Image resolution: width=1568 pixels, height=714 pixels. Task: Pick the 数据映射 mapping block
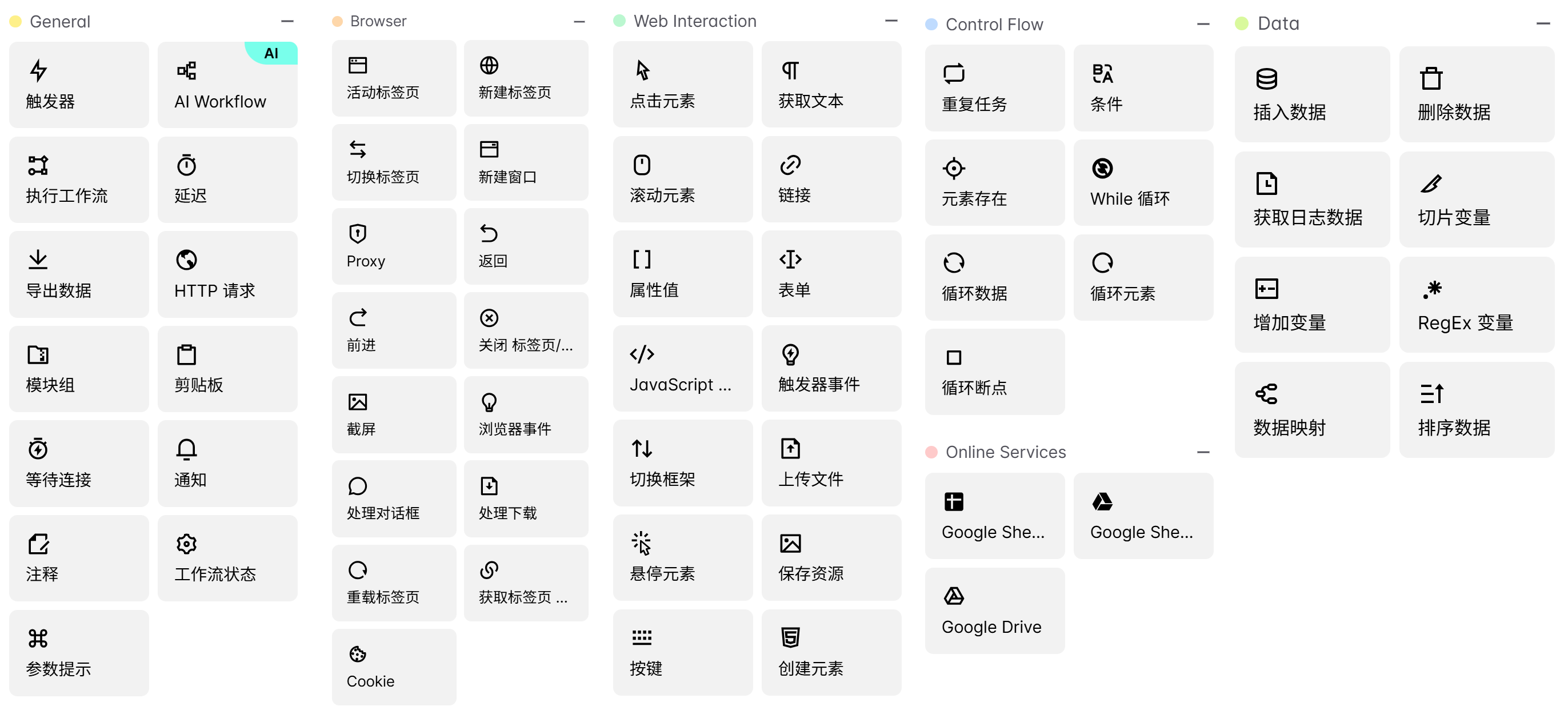1312,410
